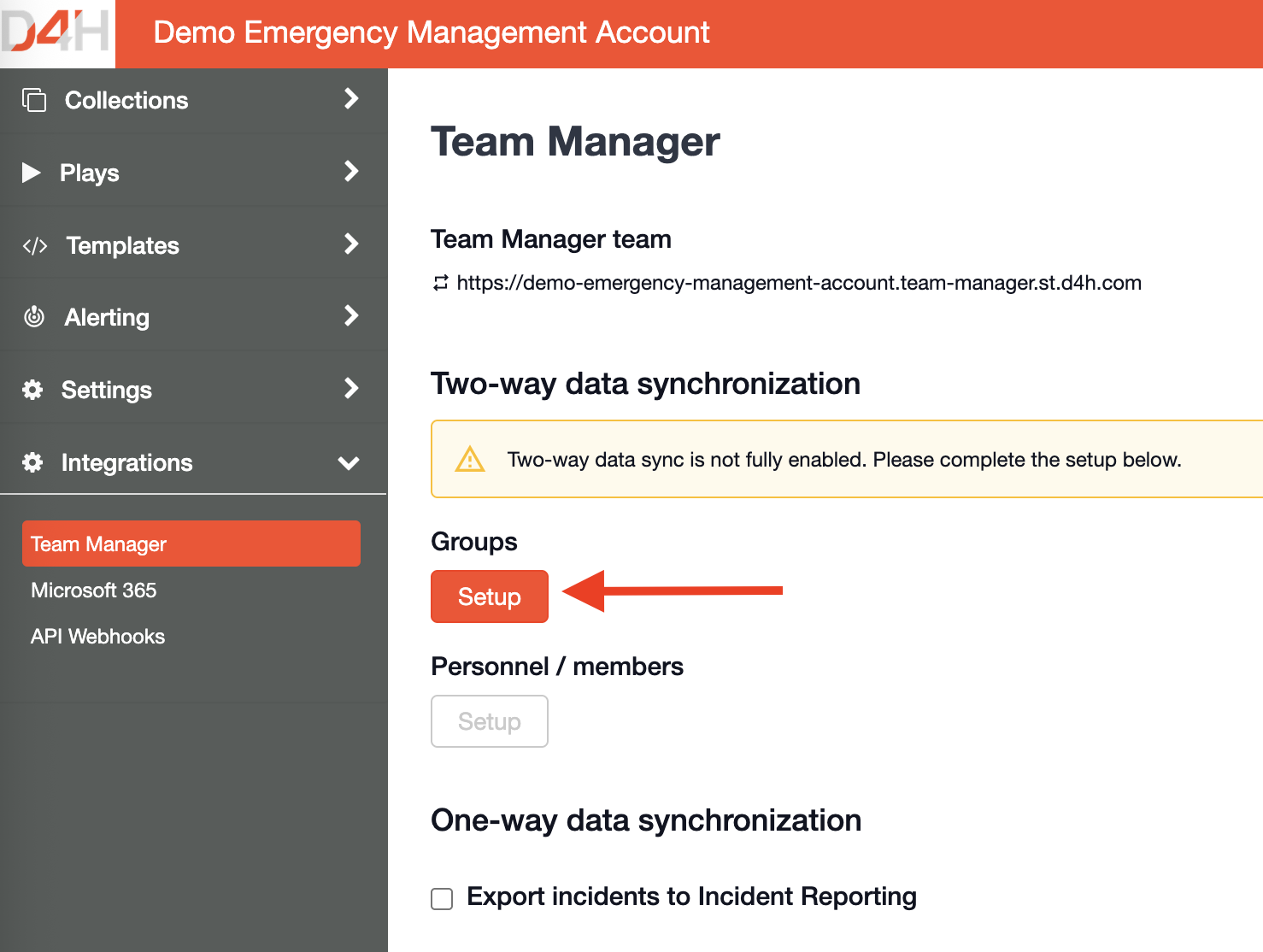Click the warning triangle icon in banner
This screenshot has height=952, width=1263.
pyautogui.click(x=470, y=459)
